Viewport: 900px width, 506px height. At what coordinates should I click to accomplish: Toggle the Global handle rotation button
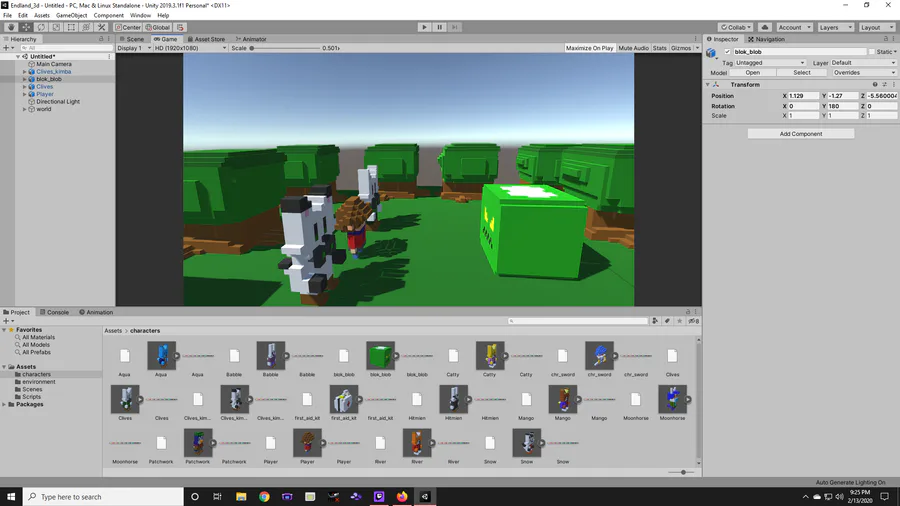click(x=158, y=27)
